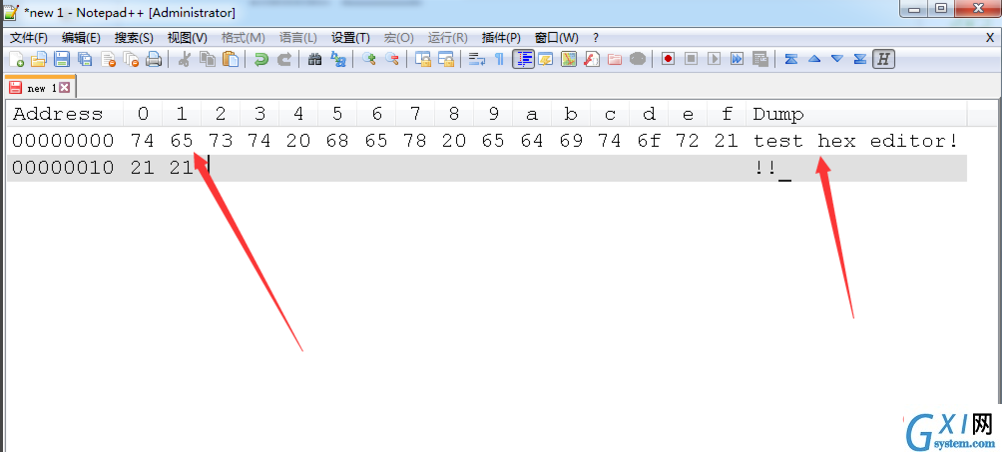Close all documents with Close All icon
The height and width of the screenshot is (452, 1002).
(131, 59)
